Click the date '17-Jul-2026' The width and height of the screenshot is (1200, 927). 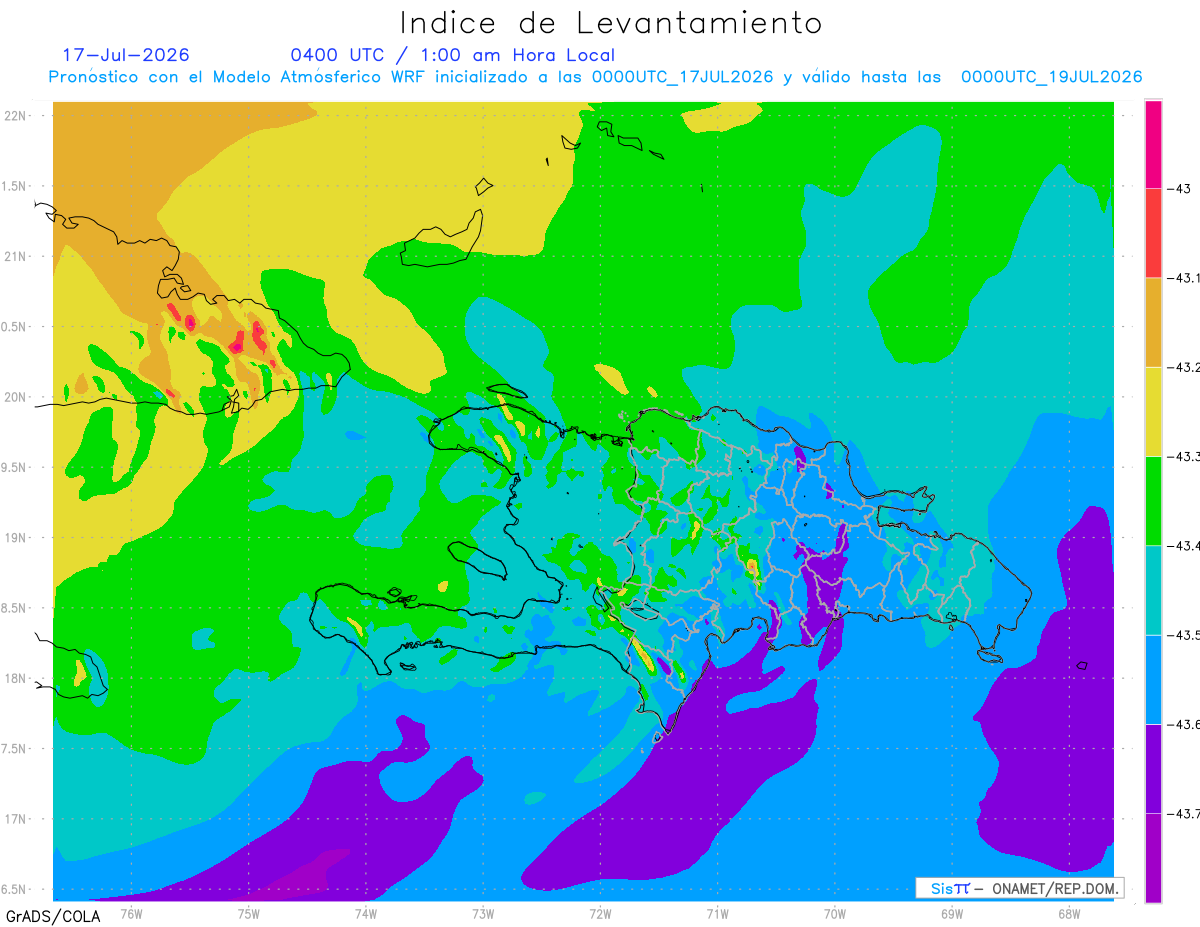pos(126,55)
